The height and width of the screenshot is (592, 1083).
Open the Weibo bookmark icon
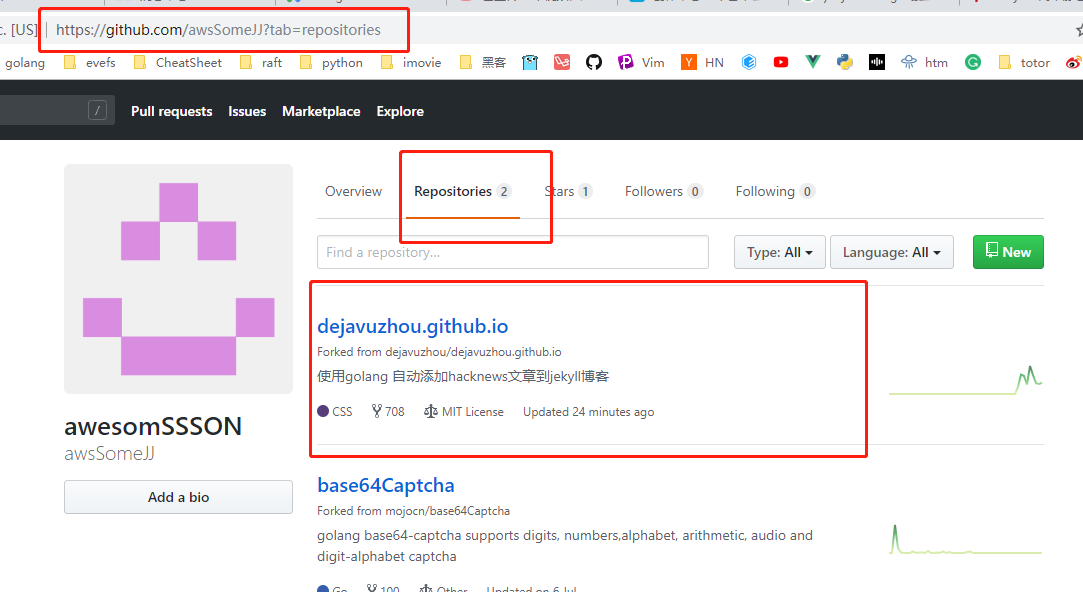(1073, 63)
